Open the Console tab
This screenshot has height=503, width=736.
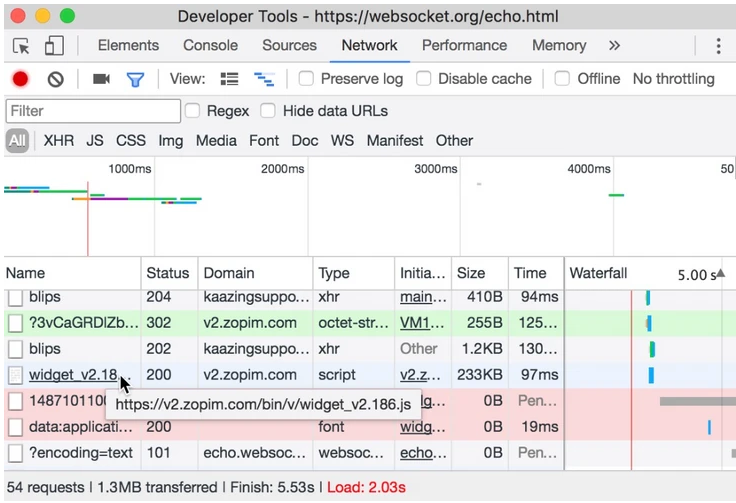point(210,46)
